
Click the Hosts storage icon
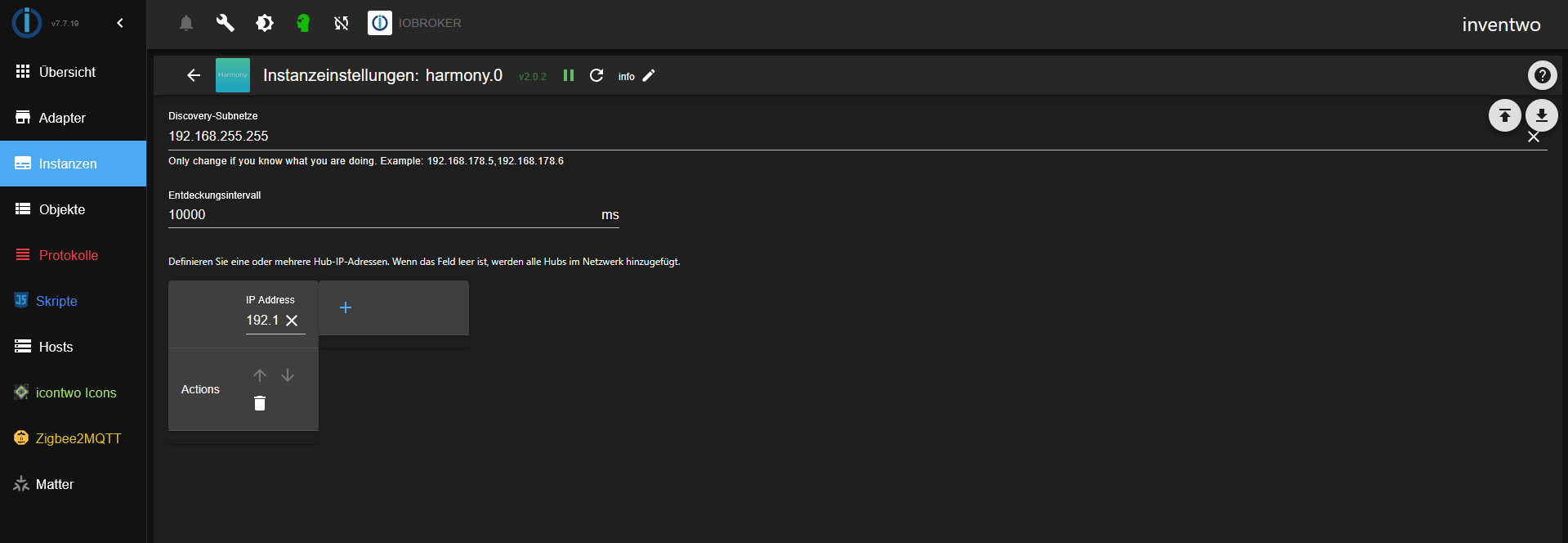23,346
